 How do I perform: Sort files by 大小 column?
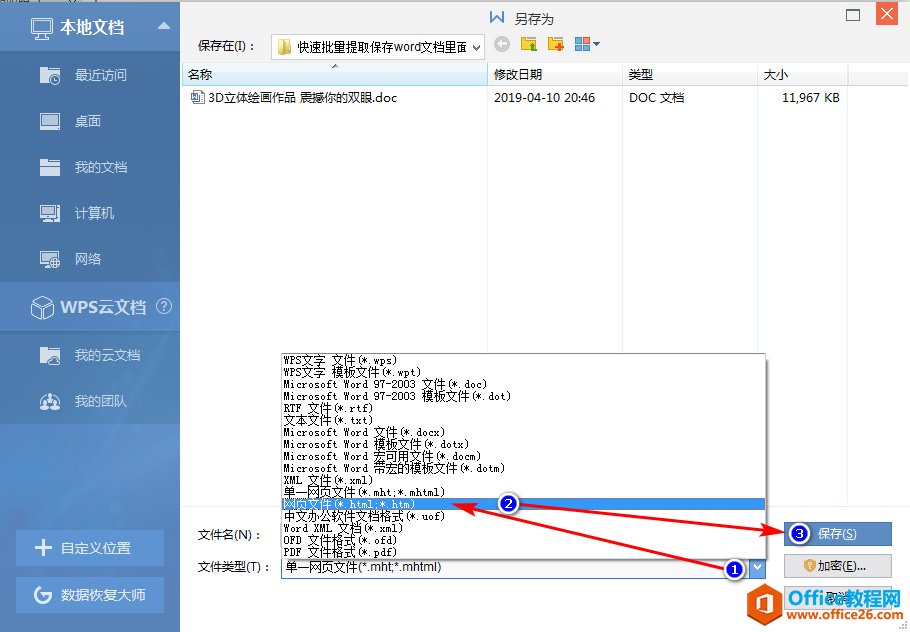(802, 74)
